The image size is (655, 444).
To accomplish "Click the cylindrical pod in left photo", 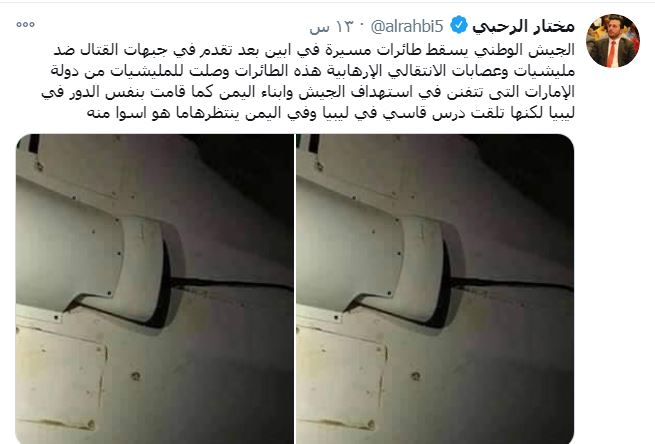I will coord(90,249).
